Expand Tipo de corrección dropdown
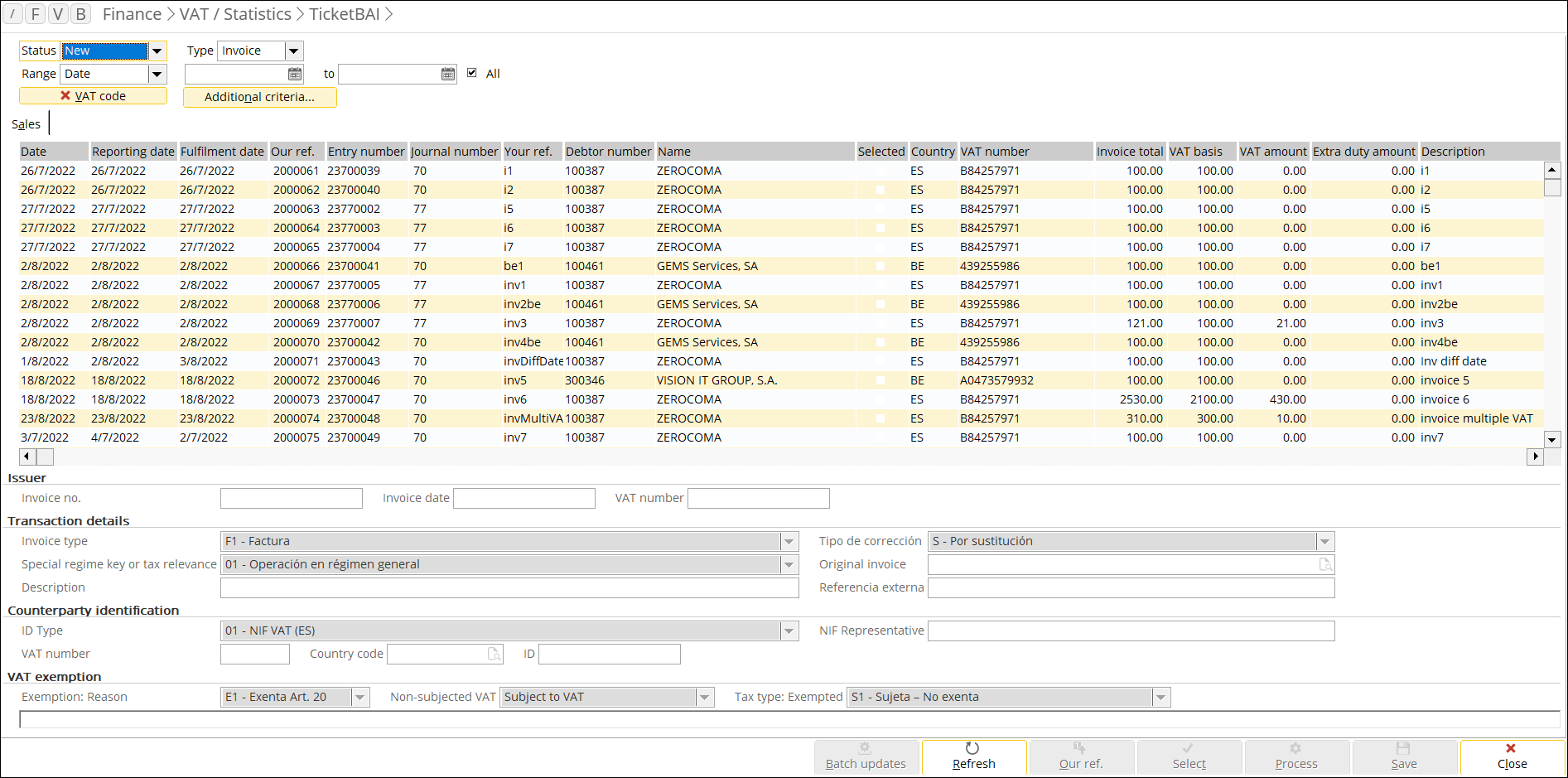This screenshot has width=1568, height=778. pyautogui.click(x=1325, y=541)
